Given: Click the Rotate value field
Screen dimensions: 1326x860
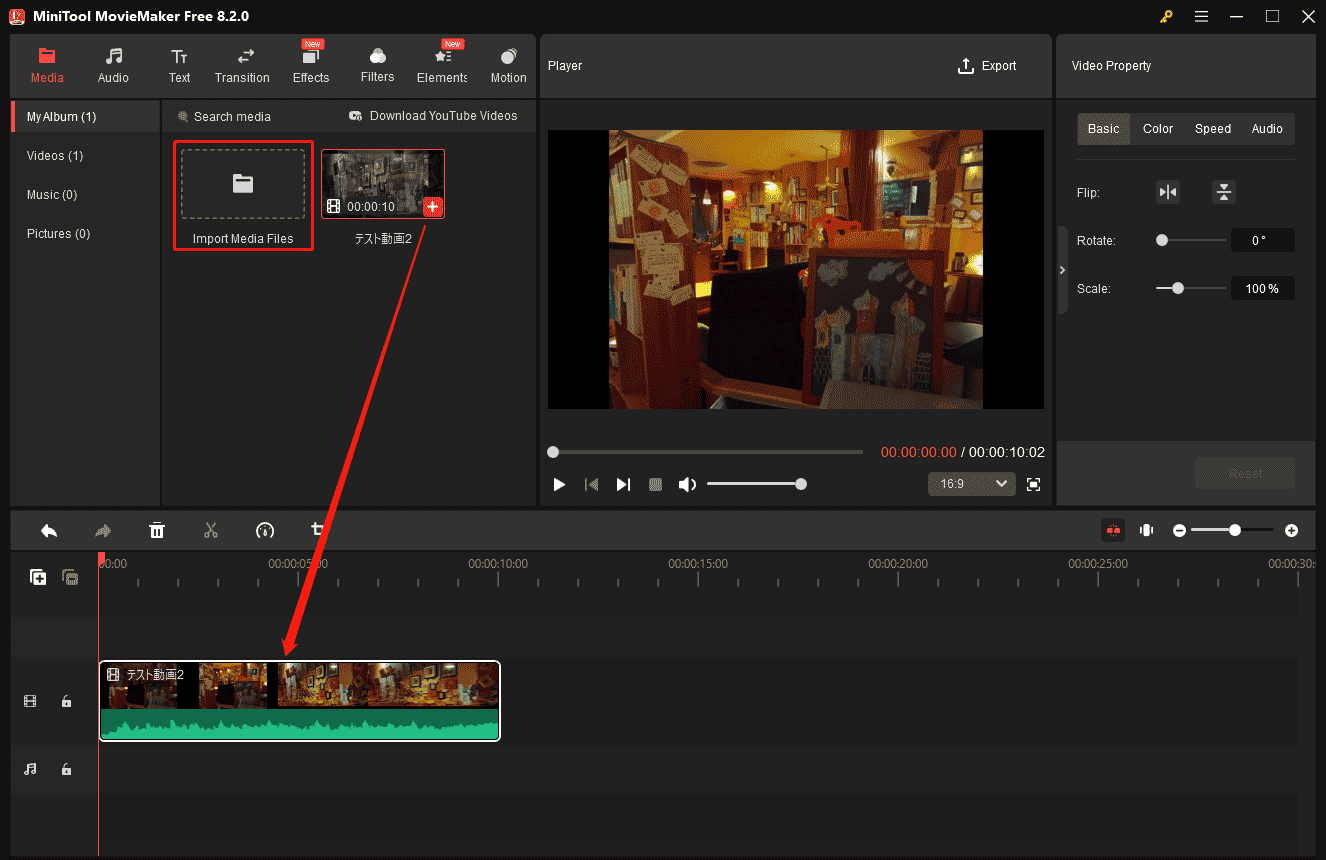Looking at the screenshot, I should pyautogui.click(x=1263, y=240).
